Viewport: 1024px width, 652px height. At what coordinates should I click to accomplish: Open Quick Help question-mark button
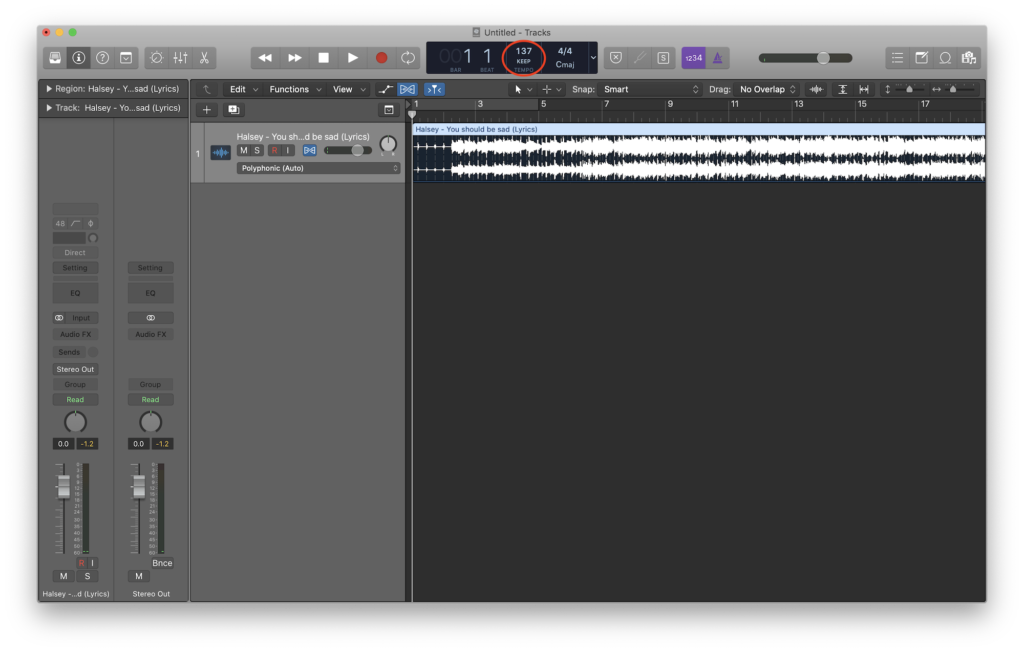coord(103,58)
